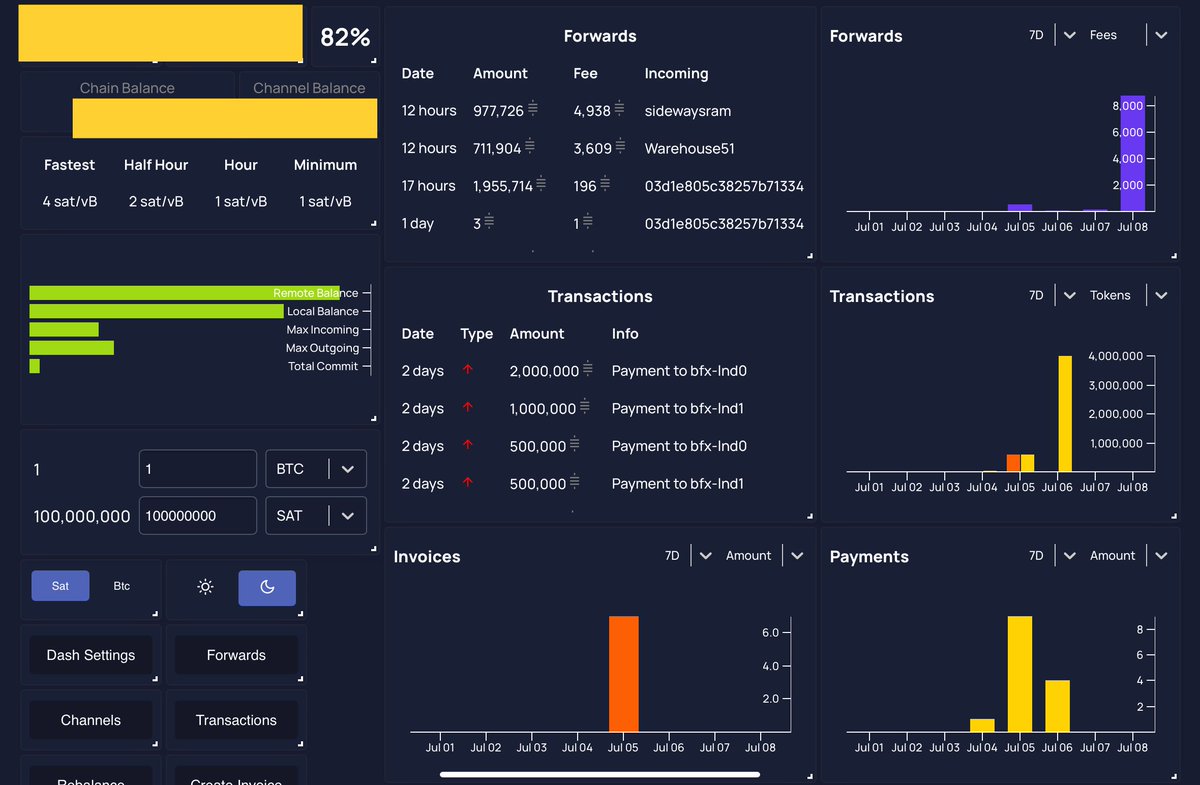Click SAT amount input field with 100000000
Viewport: 1200px width, 785px height.
[x=198, y=516]
